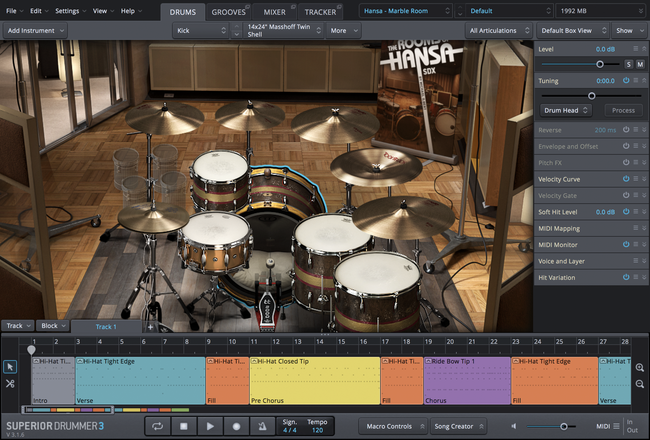
Task: Select the arrow pointer tool
Action: [x=10, y=367]
